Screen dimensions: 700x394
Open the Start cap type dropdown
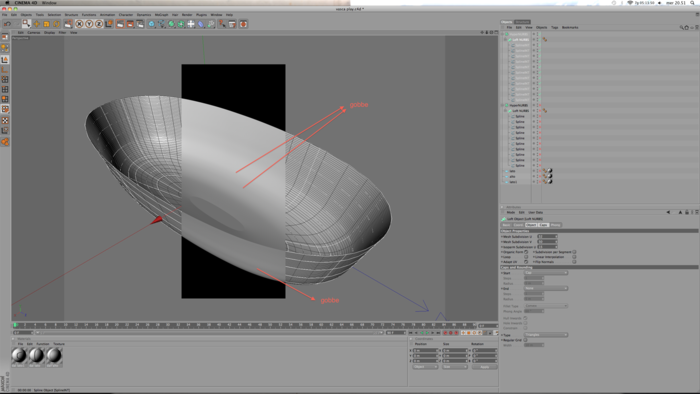tap(546, 273)
